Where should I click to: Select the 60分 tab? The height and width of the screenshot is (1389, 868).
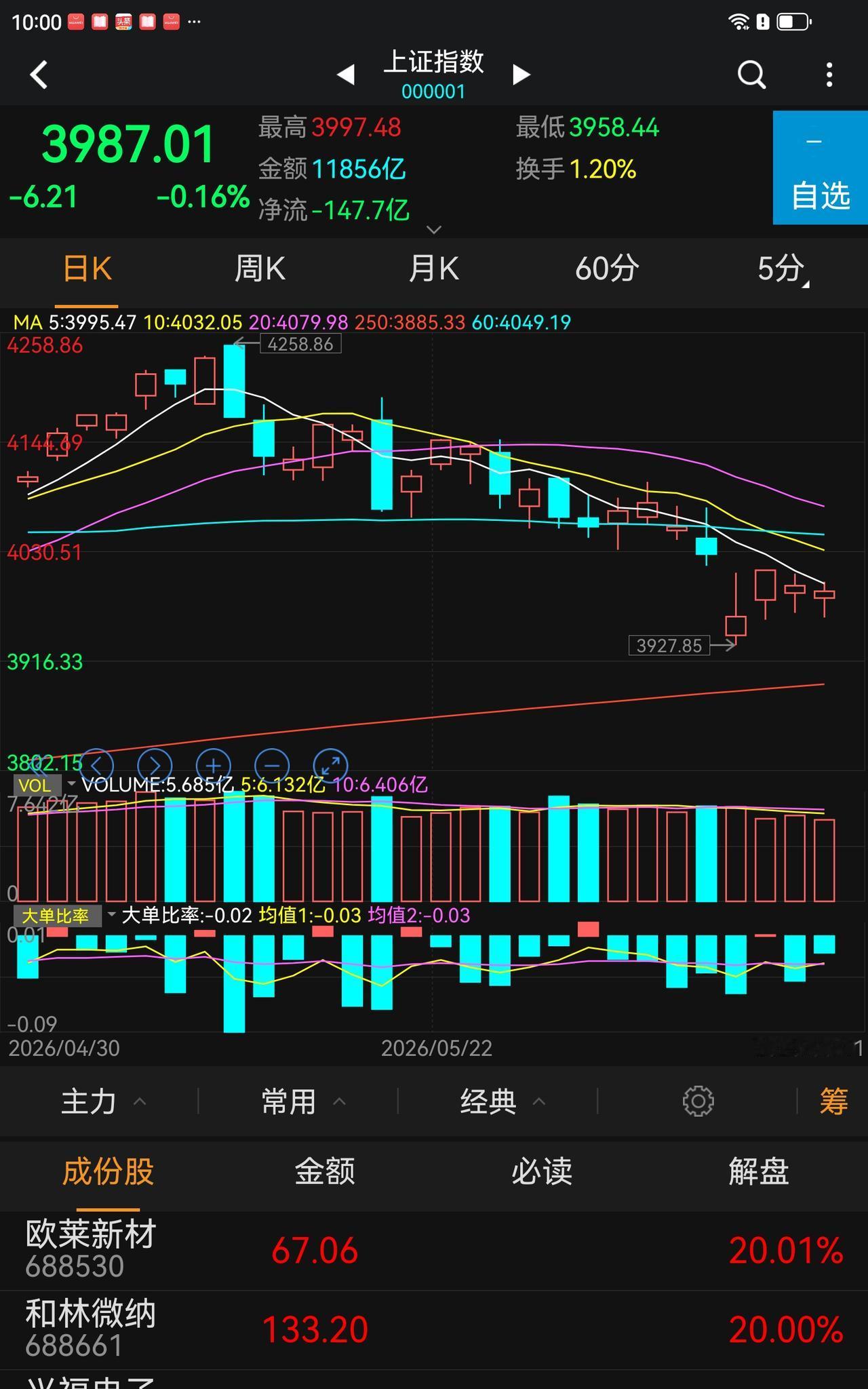pos(607,269)
